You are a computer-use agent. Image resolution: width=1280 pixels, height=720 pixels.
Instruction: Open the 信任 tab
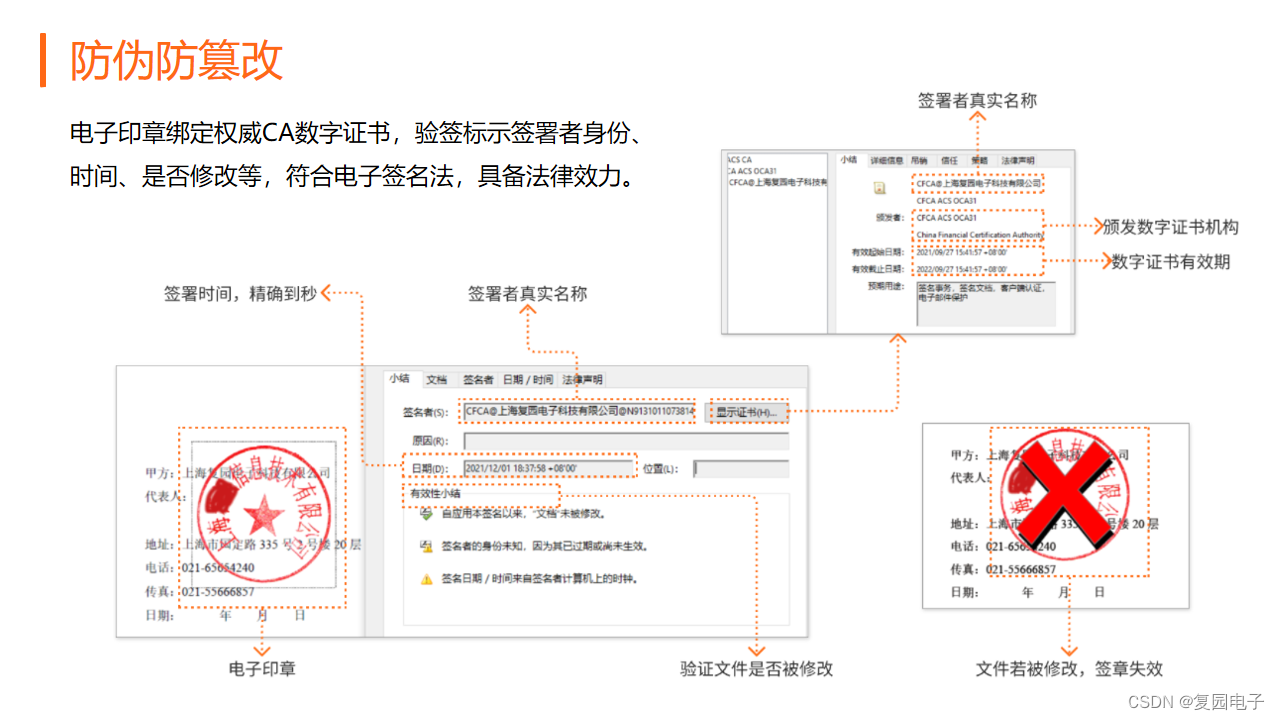(x=949, y=160)
